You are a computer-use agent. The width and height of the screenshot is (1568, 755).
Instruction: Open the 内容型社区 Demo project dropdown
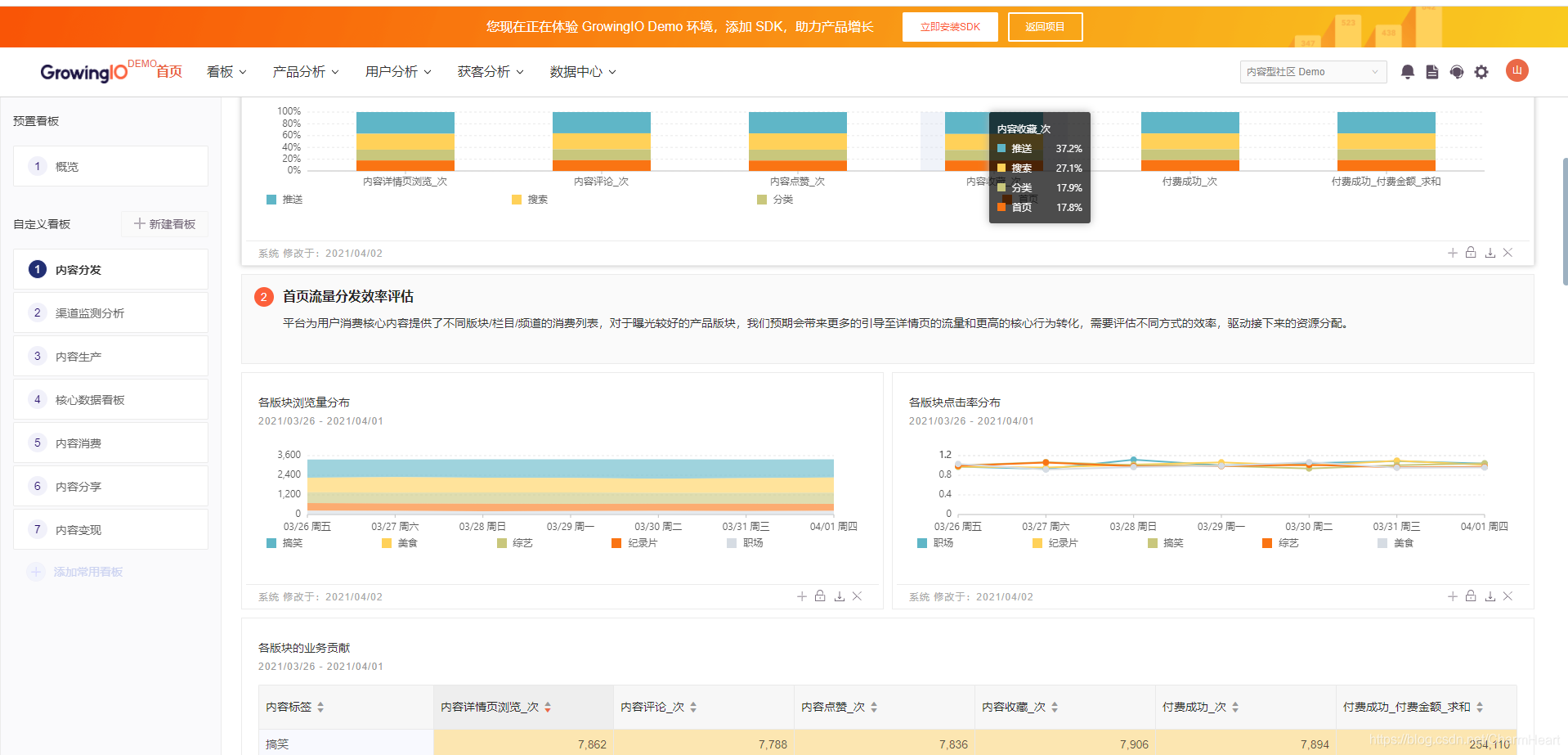[1313, 72]
